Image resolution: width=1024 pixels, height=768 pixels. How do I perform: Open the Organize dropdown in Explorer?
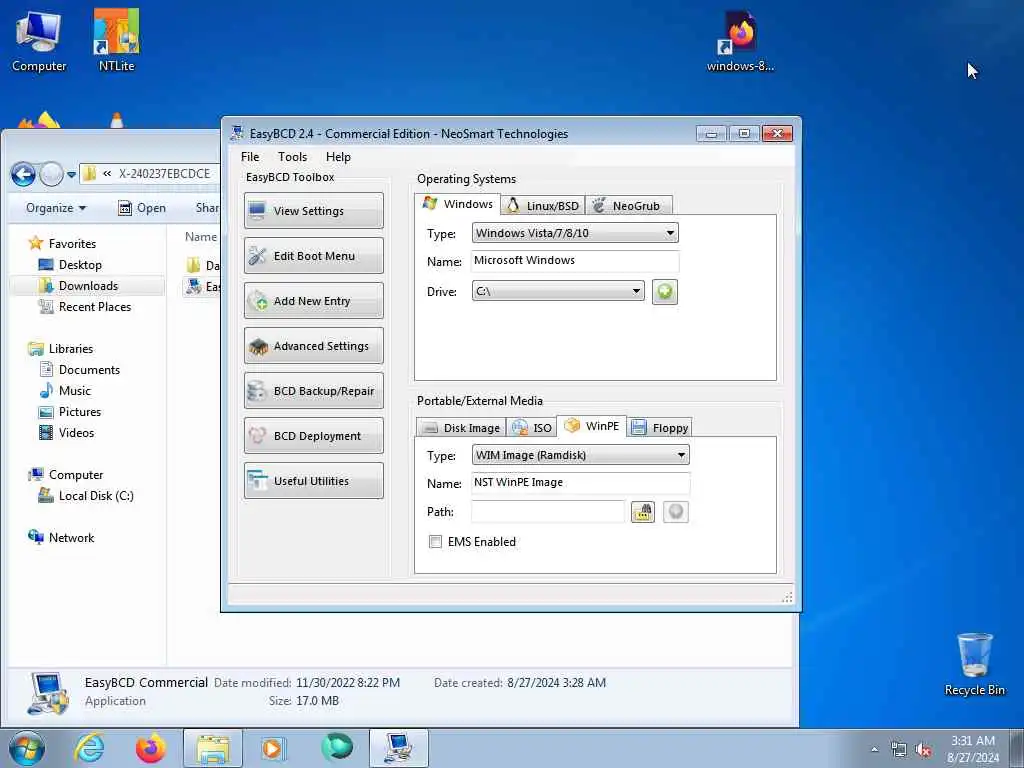coord(56,208)
